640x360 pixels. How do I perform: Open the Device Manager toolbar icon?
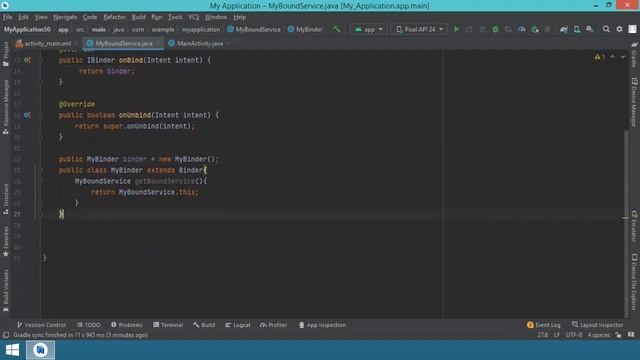(577, 29)
